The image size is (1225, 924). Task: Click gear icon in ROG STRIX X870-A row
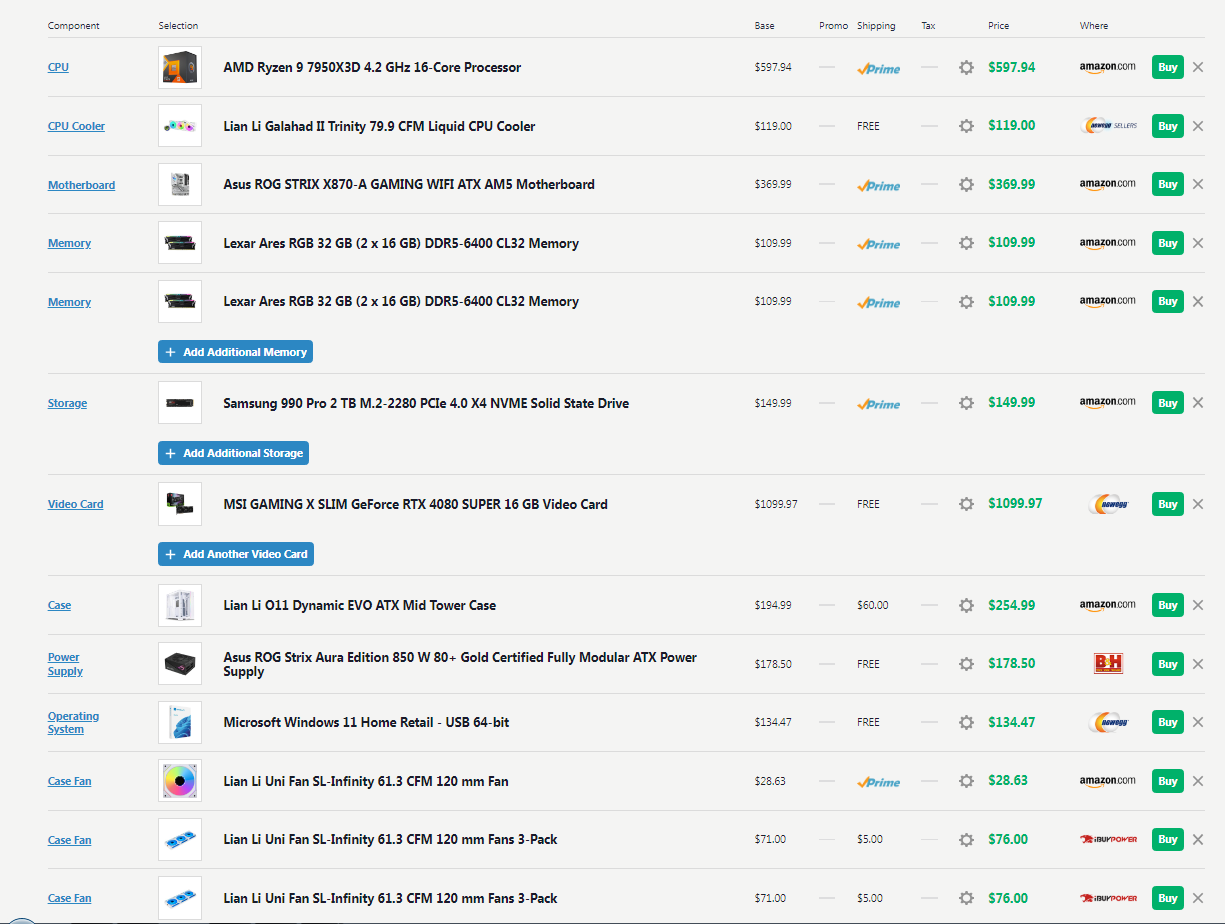click(966, 185)
